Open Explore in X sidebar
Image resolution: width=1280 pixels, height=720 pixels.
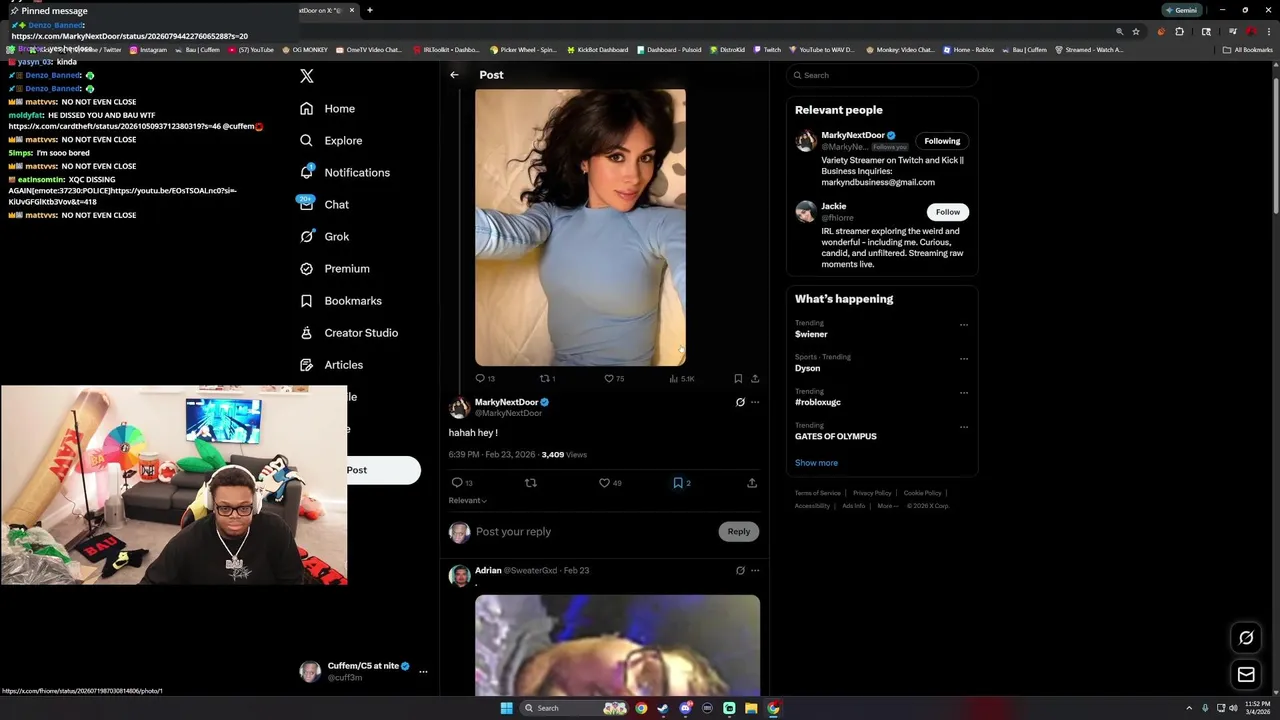click(331, 140)
